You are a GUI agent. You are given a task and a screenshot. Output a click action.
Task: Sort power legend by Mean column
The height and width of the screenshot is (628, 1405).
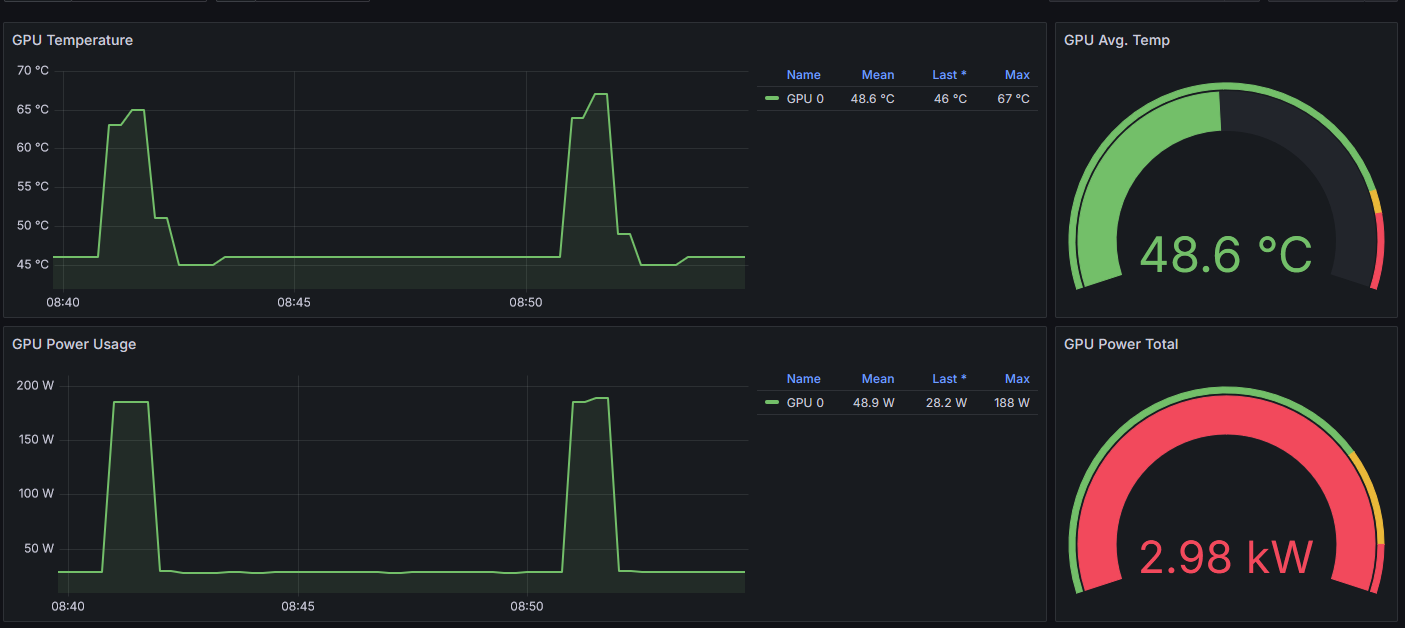[878, 378]
